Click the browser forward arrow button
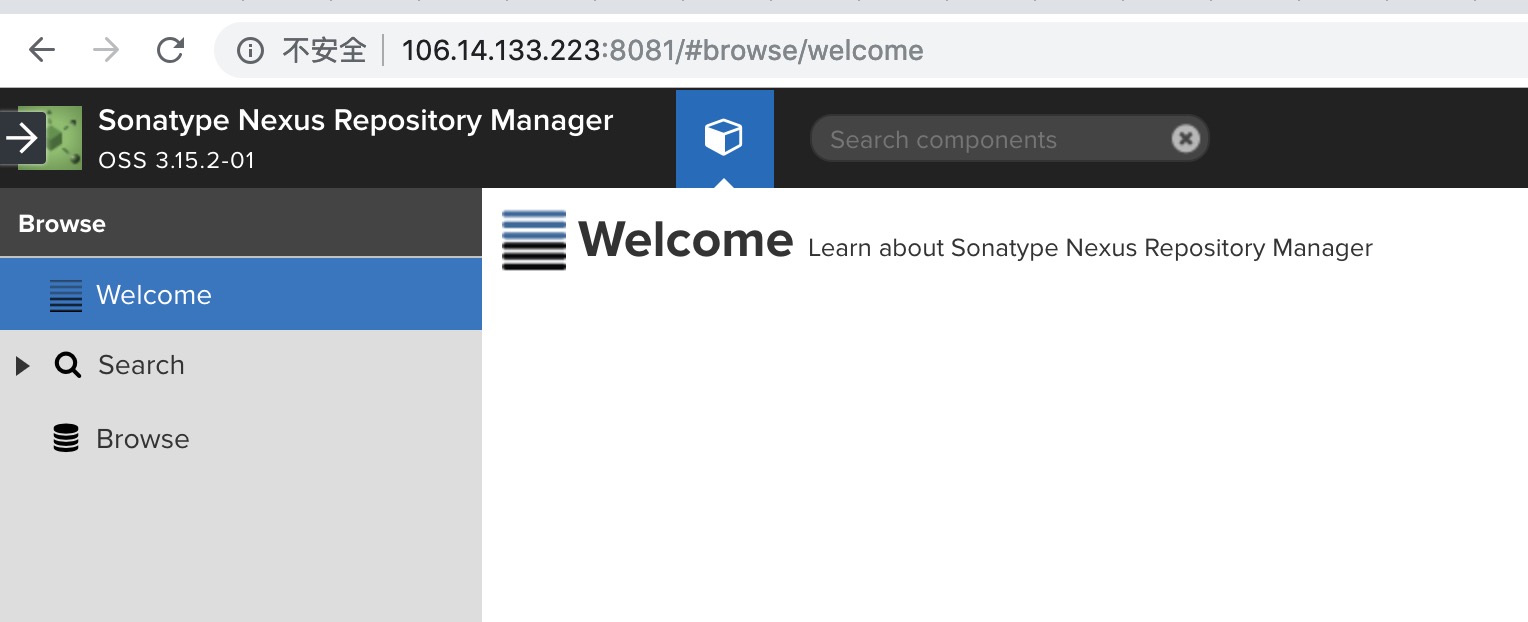The image size is (1528, 622). 105,50
